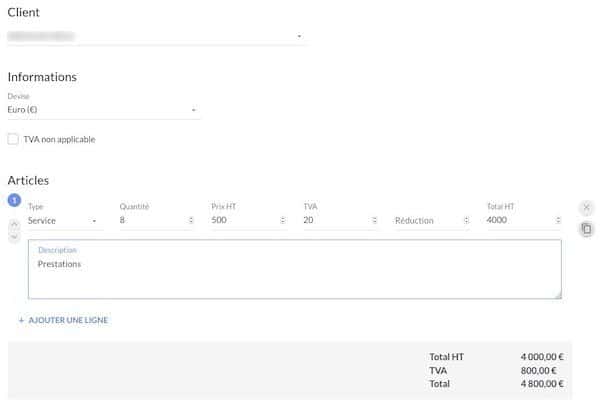This screenshot has height=410, width=600.
Task: Focus the Réduction input field
Action: click(428, 221)
